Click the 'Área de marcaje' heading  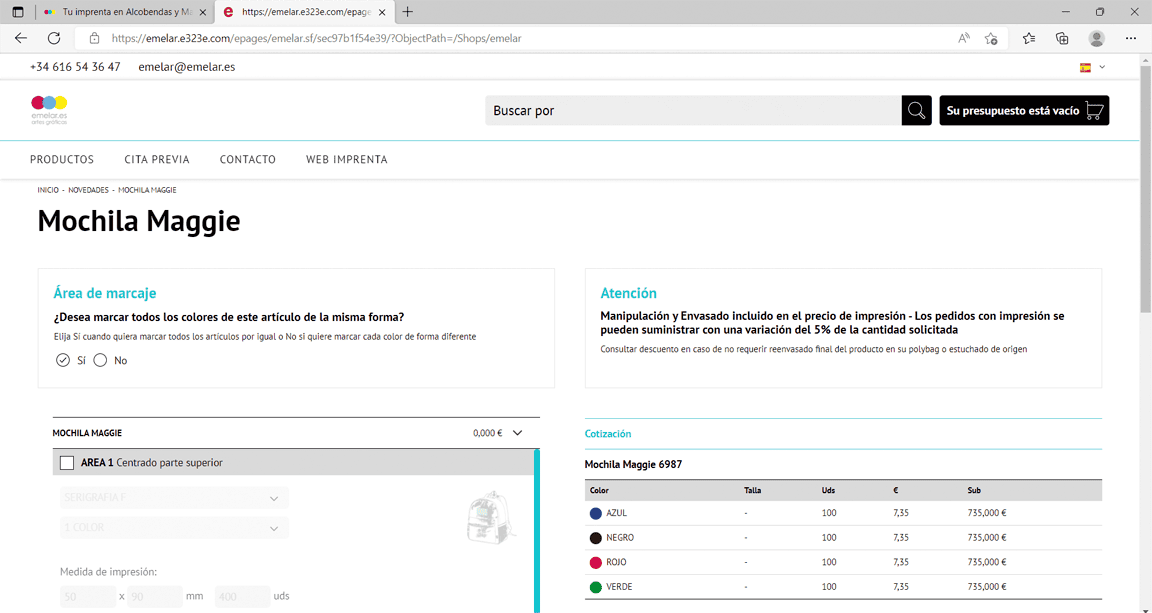(x=104, y=293)
